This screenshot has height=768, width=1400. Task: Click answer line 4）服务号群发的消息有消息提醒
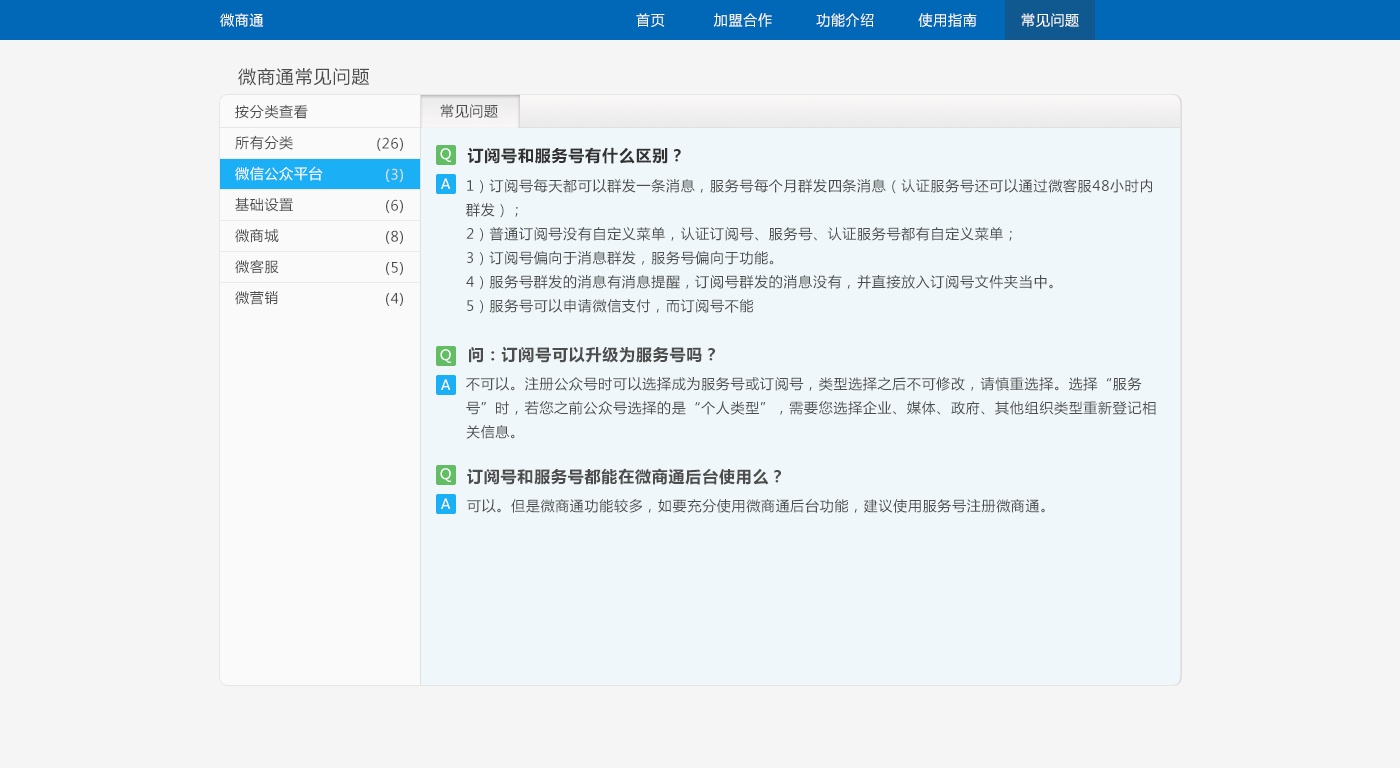[762, 282]
